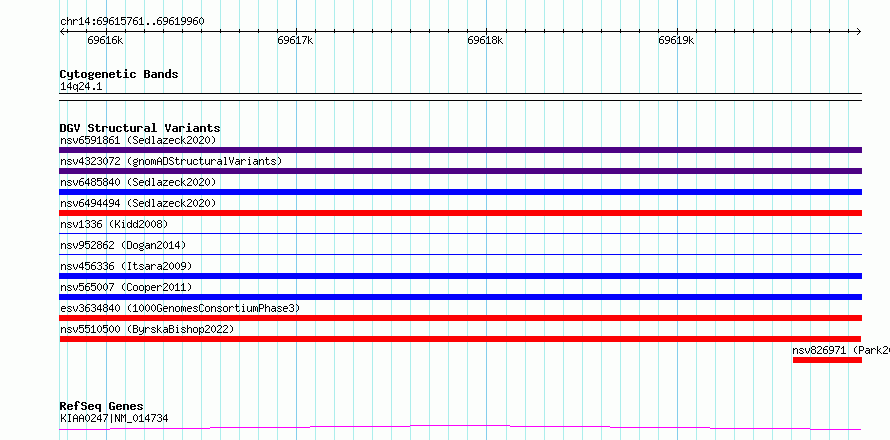Click the esv3634840 (1000GenomesConsortiumPhase3) label
This screenshot has width=890, height=440.
point(180,308)
